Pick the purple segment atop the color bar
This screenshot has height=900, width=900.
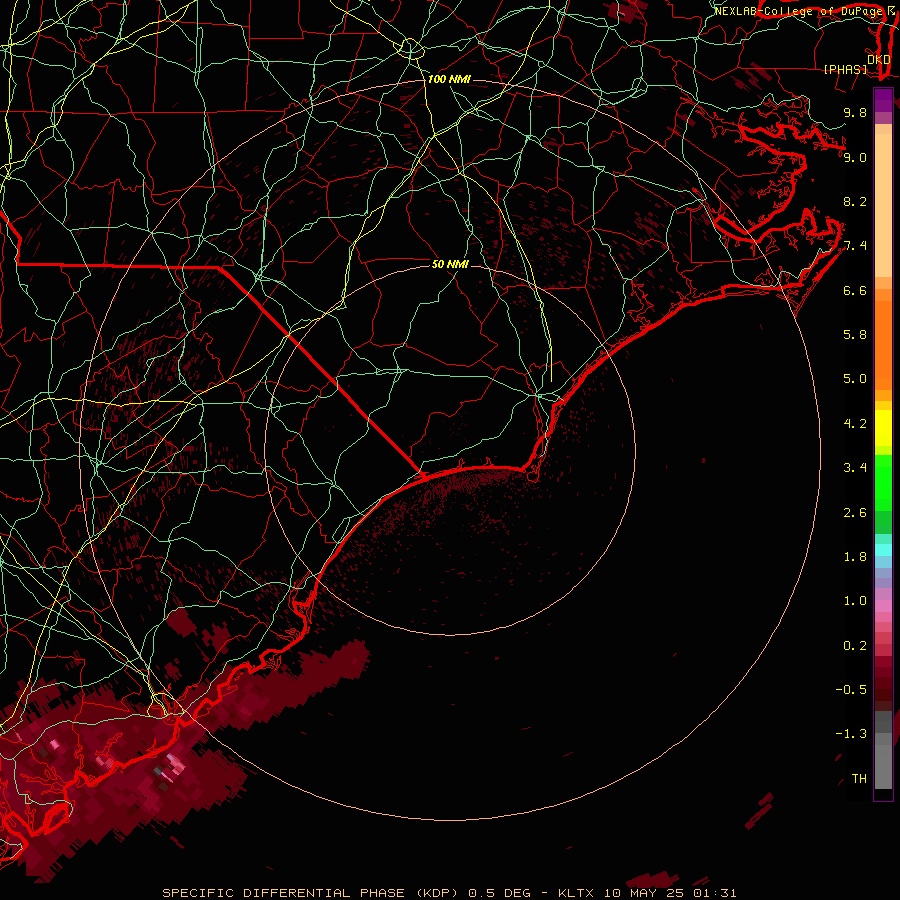click(x=883, y=100)
